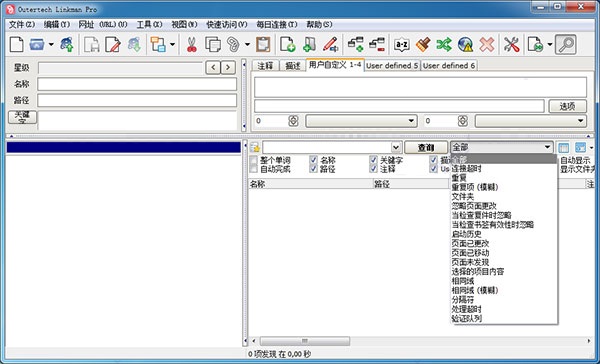Click the blue open-folder toolbar icon
The image size is (600, 364).
pos(37,44)
